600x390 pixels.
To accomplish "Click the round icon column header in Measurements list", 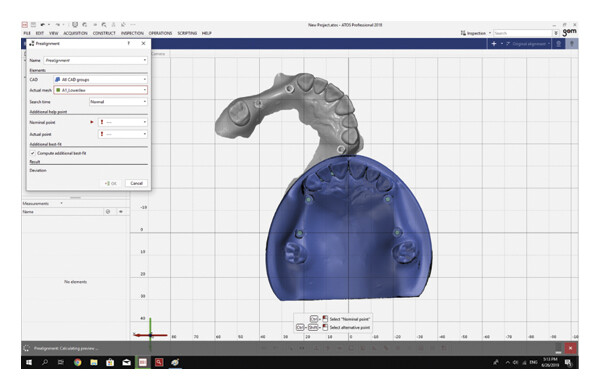I will pos(108,212).
